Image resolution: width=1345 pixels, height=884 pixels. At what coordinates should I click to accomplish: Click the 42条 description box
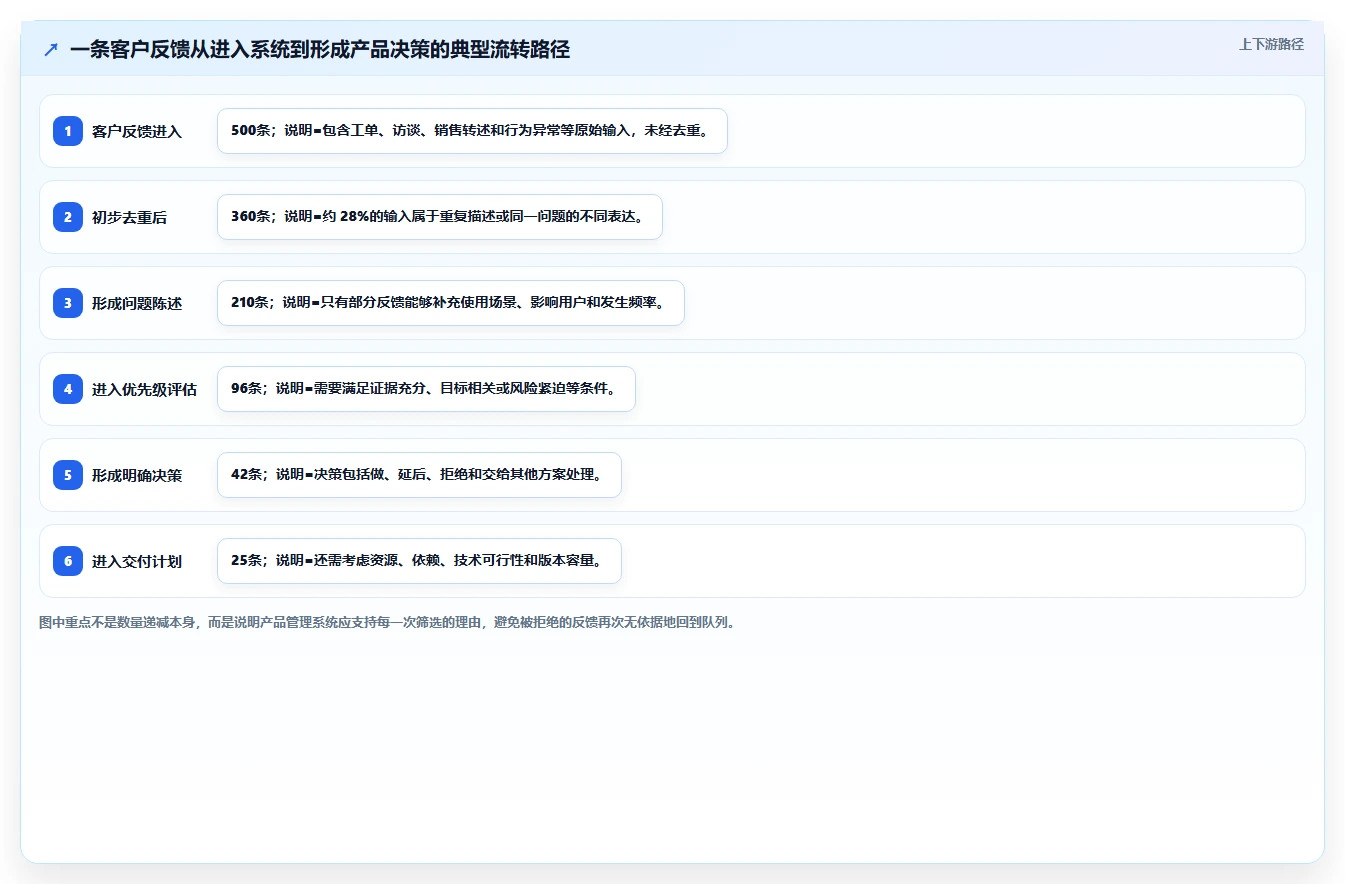(x=419, y=475)
